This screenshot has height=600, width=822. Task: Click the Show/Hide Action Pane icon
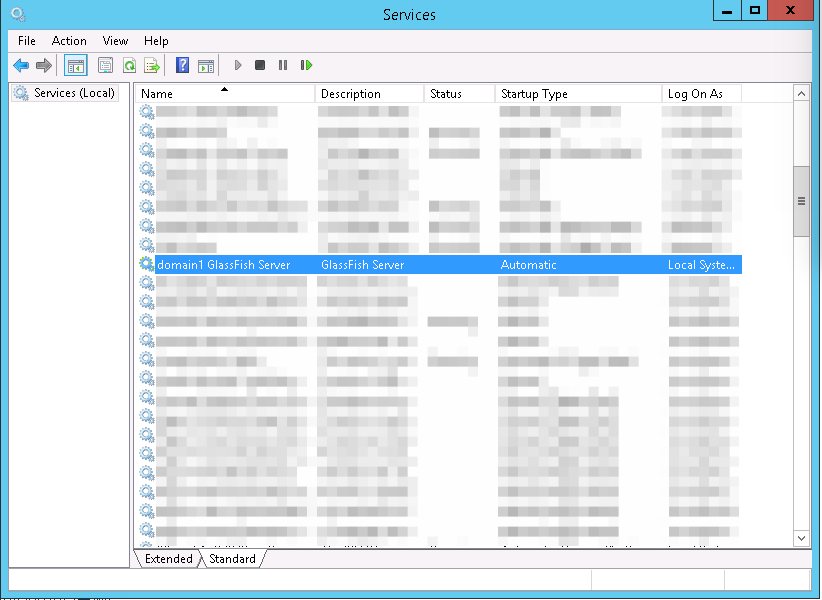(x=205, y=66)
